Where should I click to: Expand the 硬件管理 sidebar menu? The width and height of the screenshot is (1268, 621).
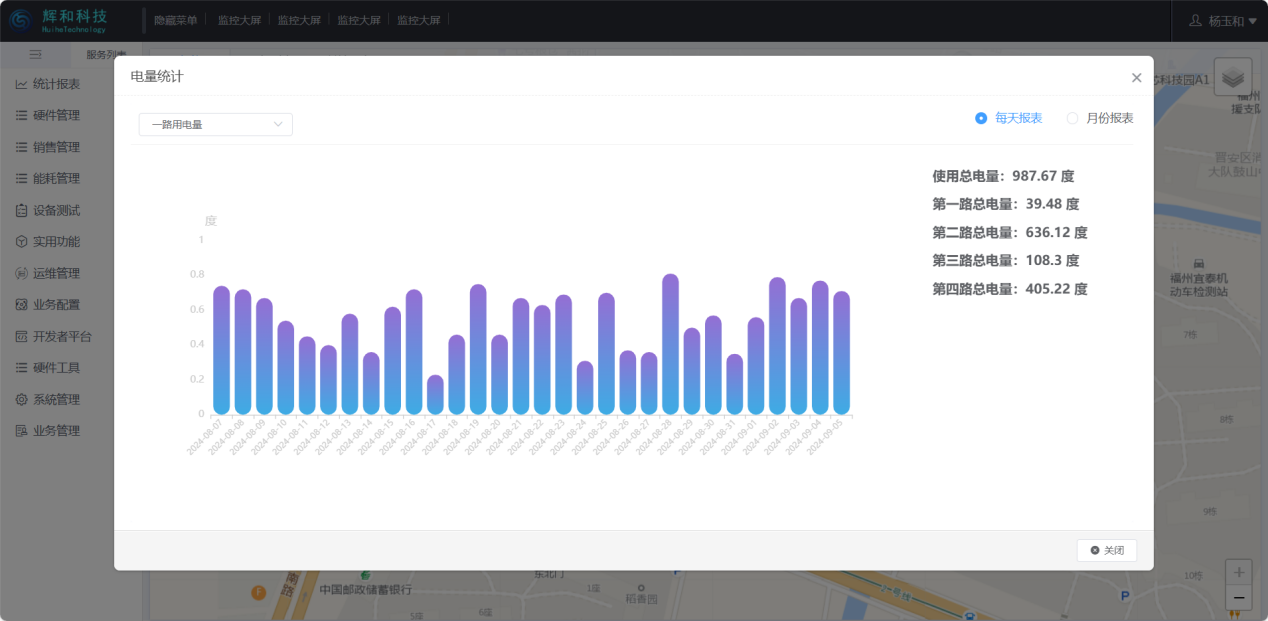56,115
